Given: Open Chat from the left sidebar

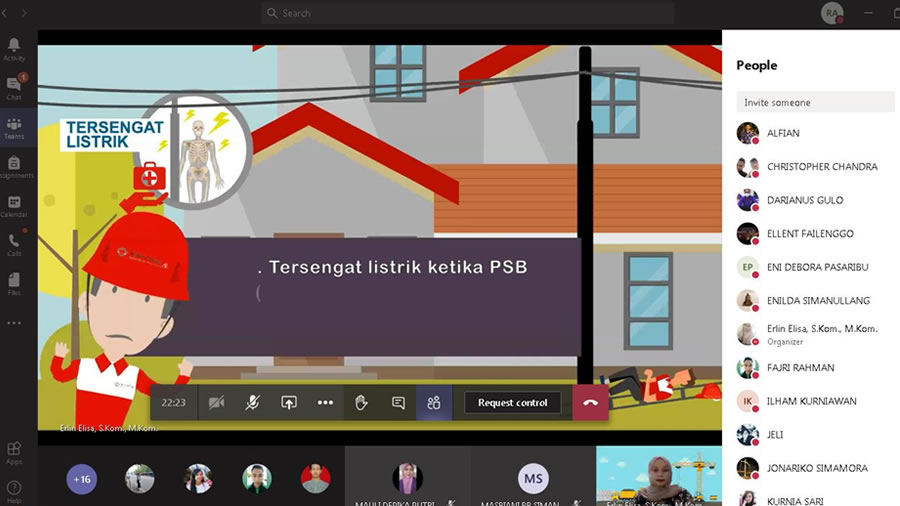Looking at the screenshot, I should 14,88.
